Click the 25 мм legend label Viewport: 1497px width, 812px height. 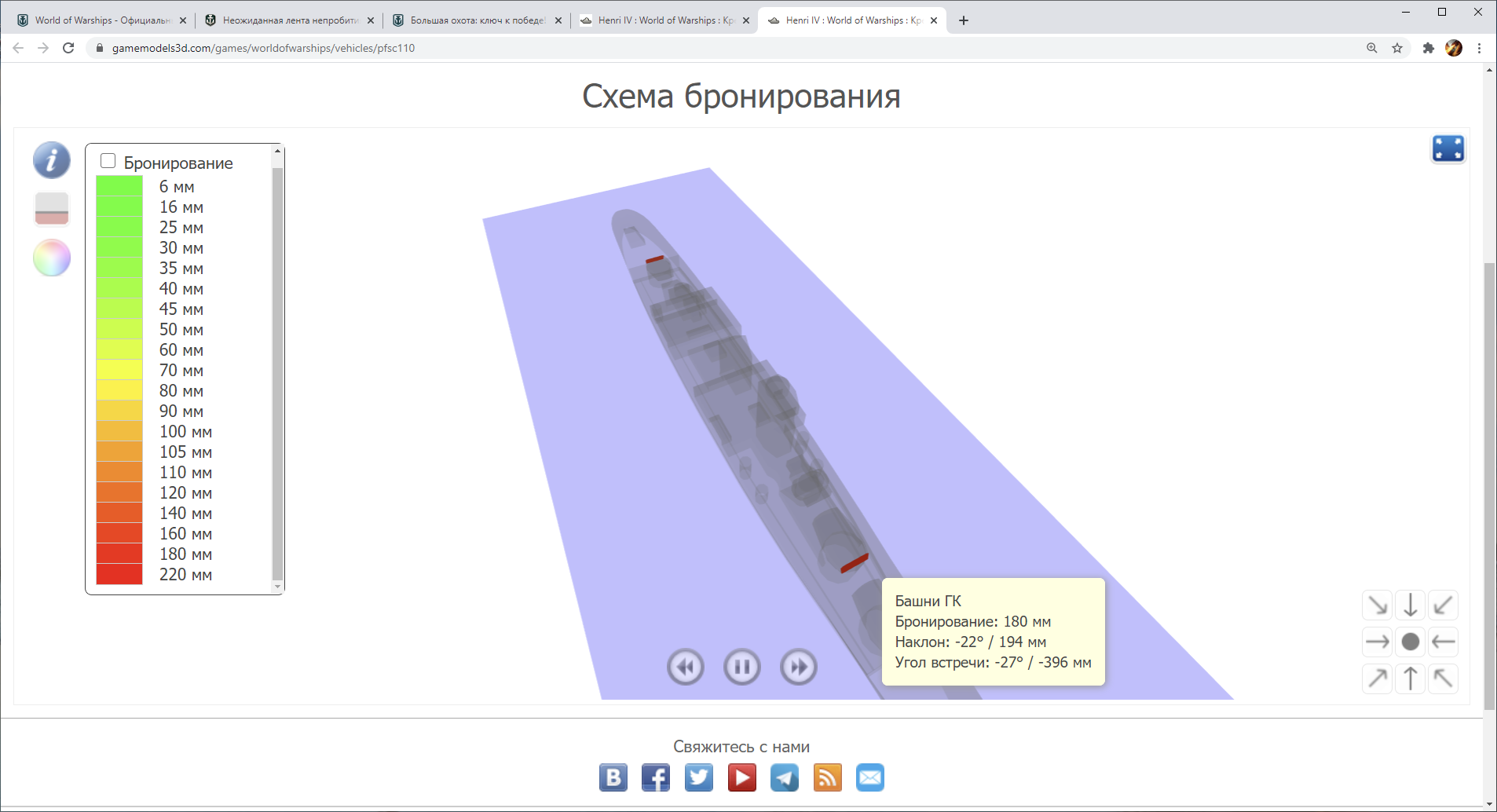point(181,228)
